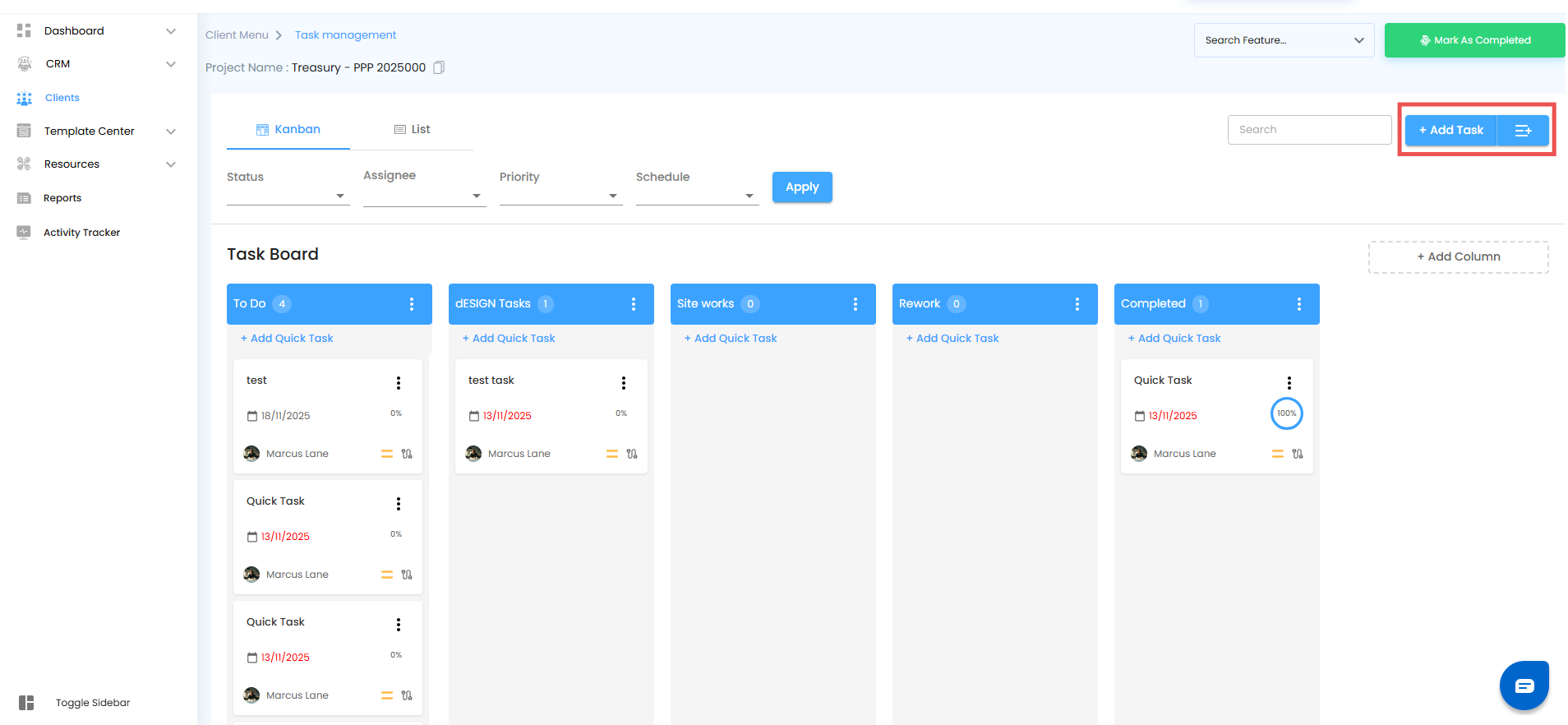Add Quick Task in dESIGN Tasks column

[x=509, y=339]
